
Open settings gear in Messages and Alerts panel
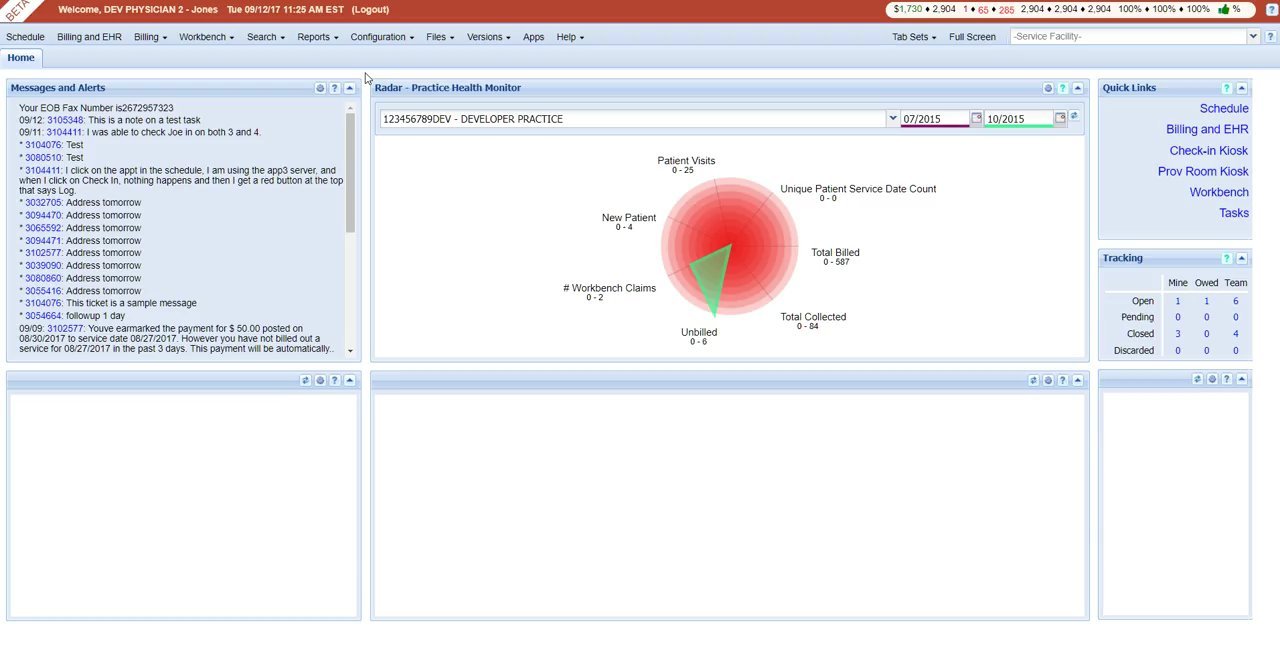pos(320,88)
